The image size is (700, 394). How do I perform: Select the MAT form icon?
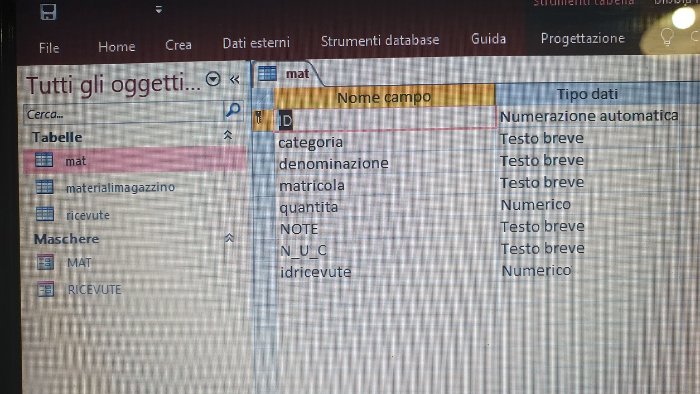45,262
